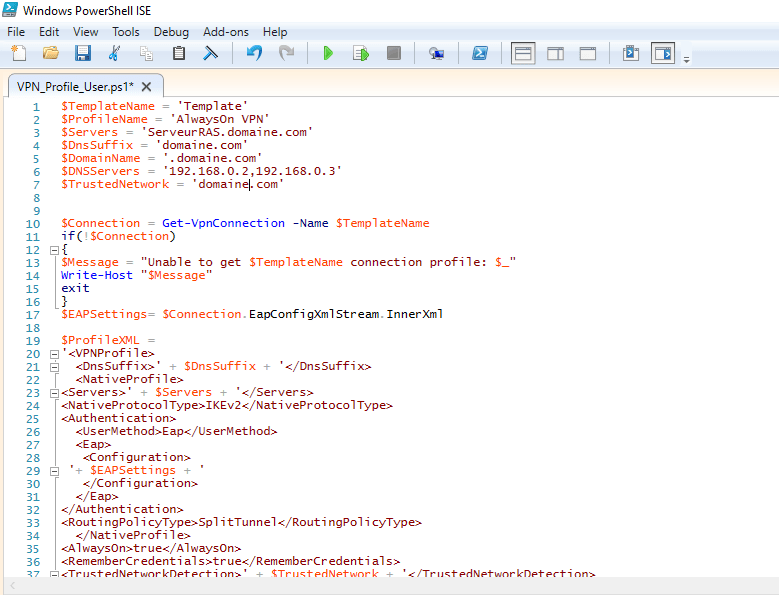Image resolution: width=779 pixels, height=595 pixels.
Task: Open the Debug menu
Action: pyautogui.click(x=171, y=32)
